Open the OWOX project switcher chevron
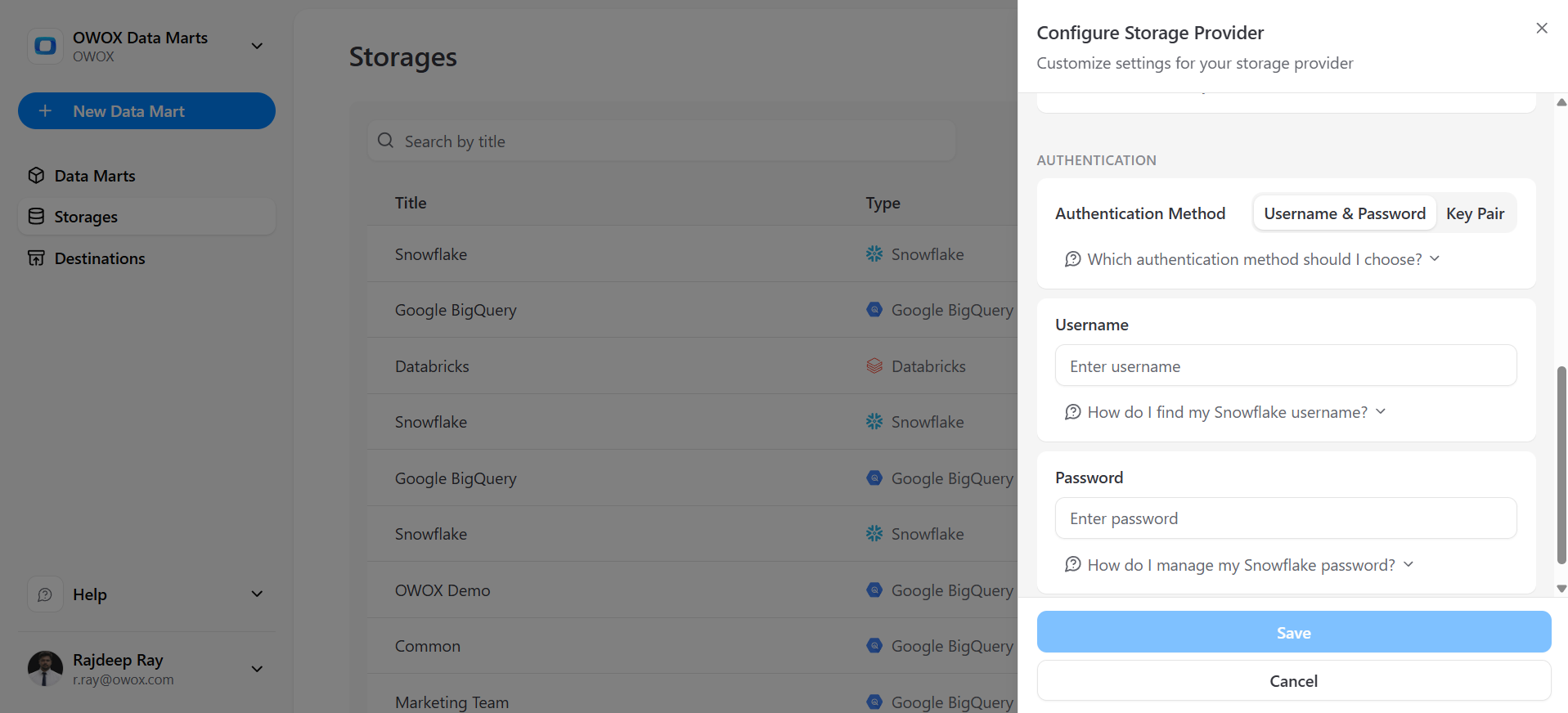This screenshot has width=1568, height=713. pyautogui.click(x=257, y=46)
